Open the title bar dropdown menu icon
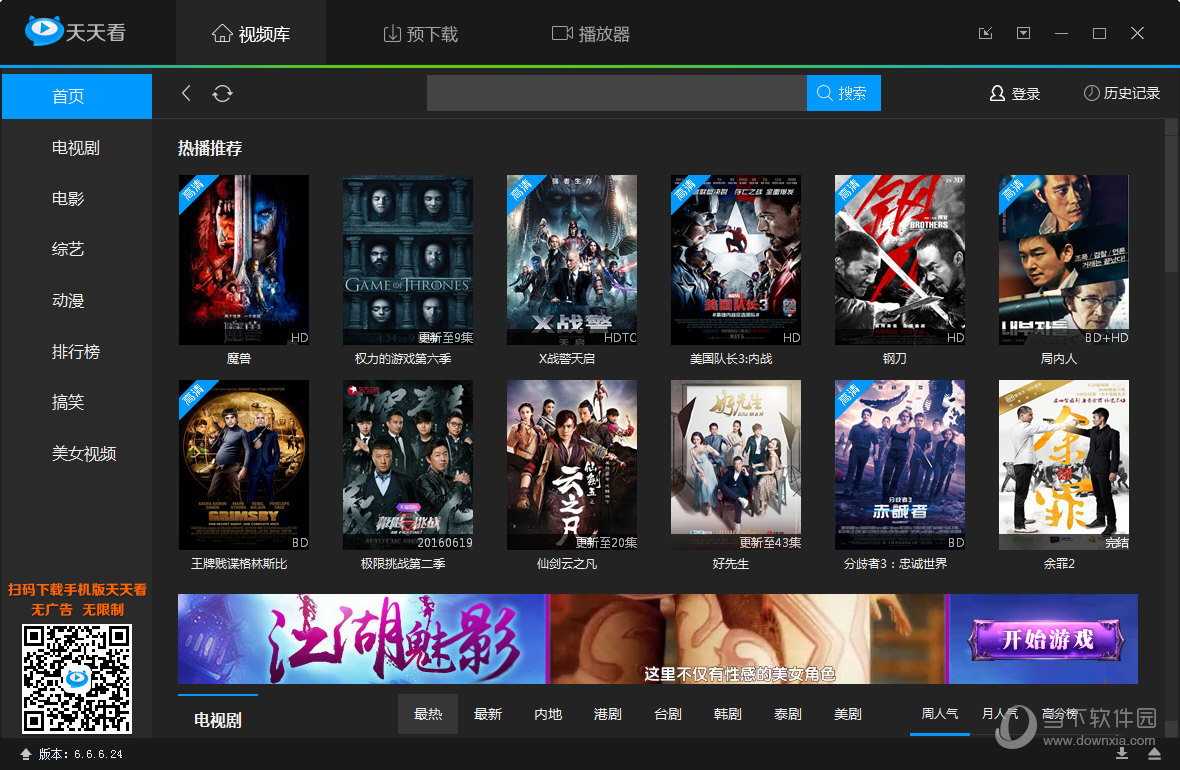The width and height of the screenshot is (1180, 770). pos(1023,33)
